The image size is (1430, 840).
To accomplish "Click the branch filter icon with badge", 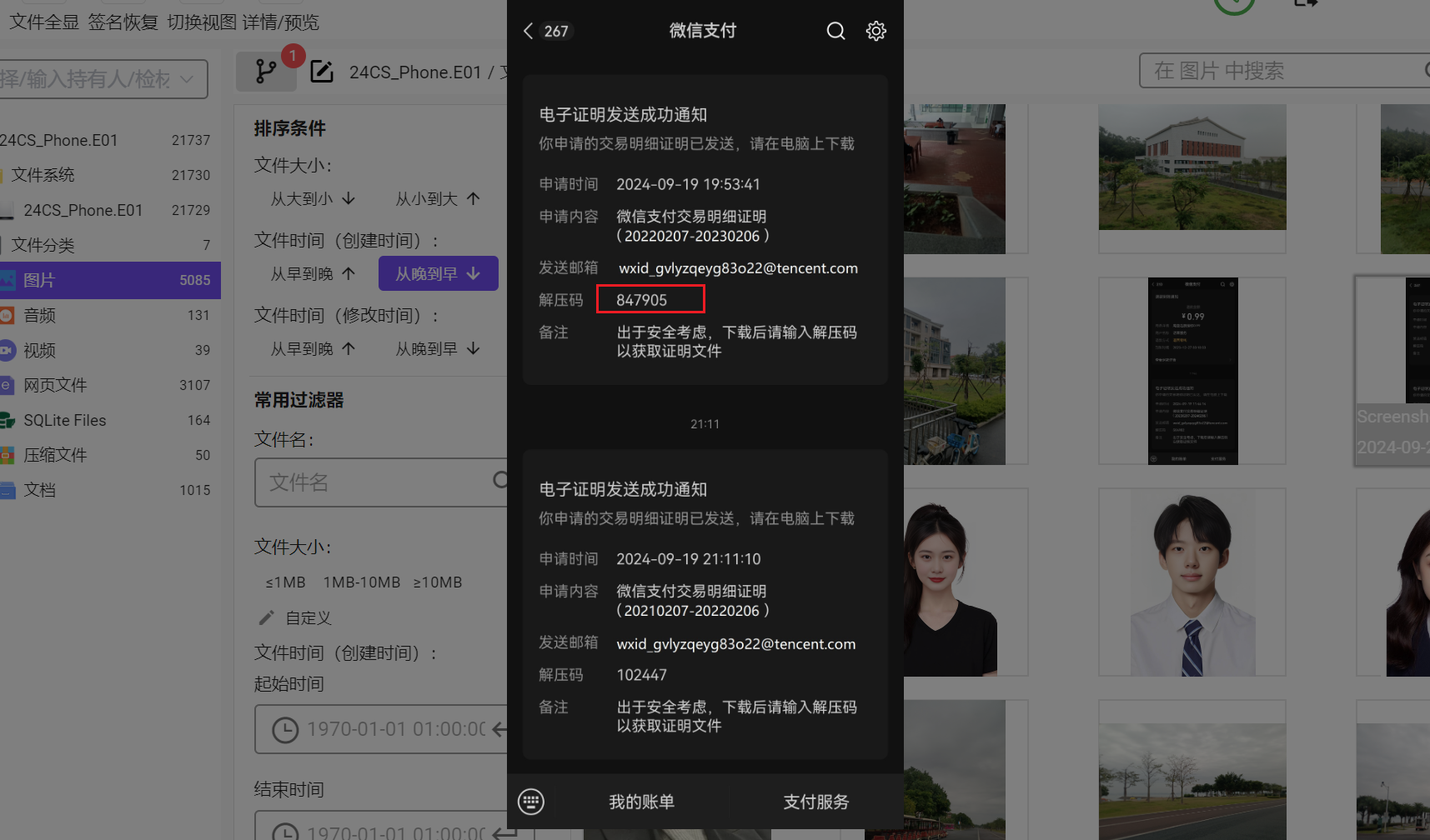I will click(x=266, y=72).
